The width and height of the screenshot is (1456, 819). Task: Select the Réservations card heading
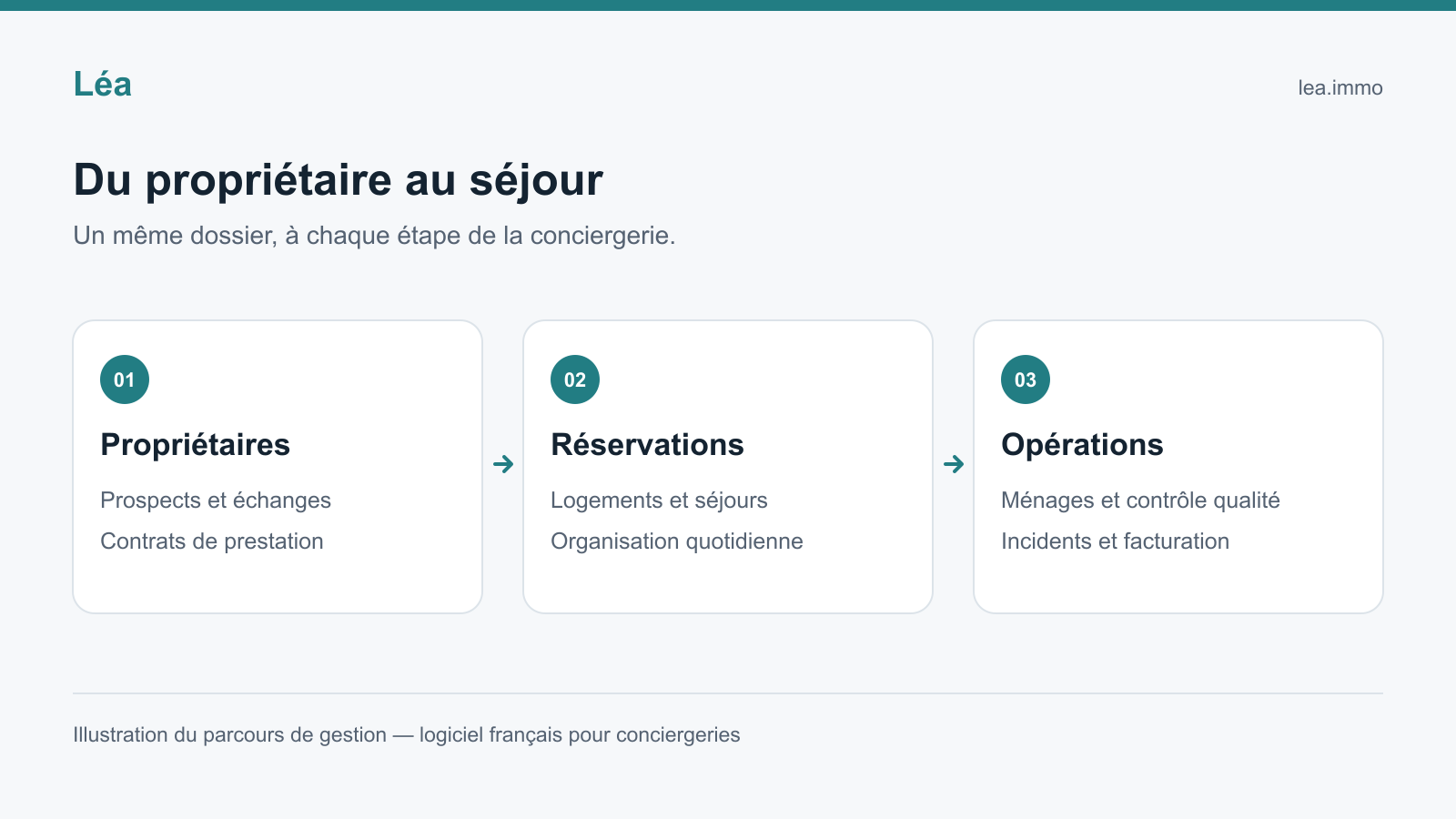pos(647,445)
